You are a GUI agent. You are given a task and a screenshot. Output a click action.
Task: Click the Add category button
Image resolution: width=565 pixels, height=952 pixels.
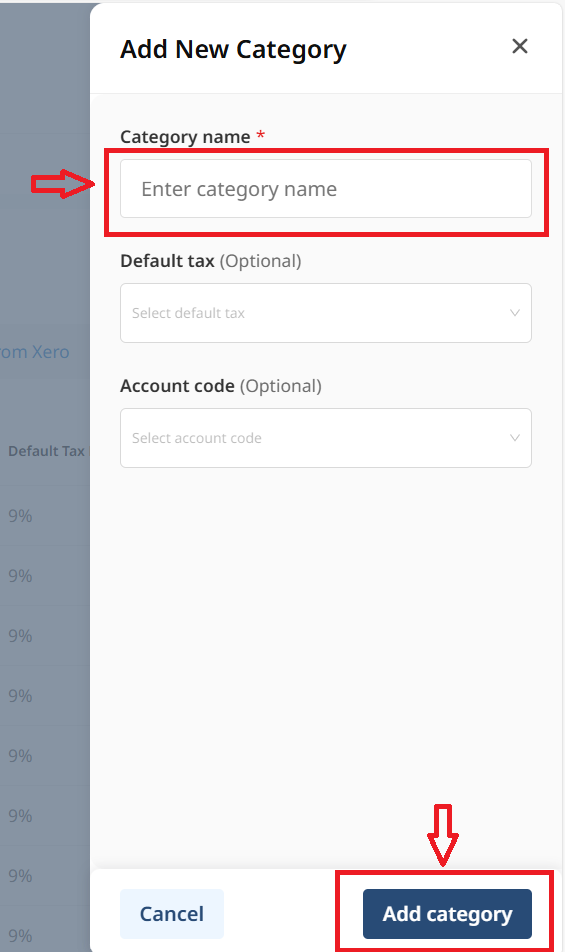(447, 914)
